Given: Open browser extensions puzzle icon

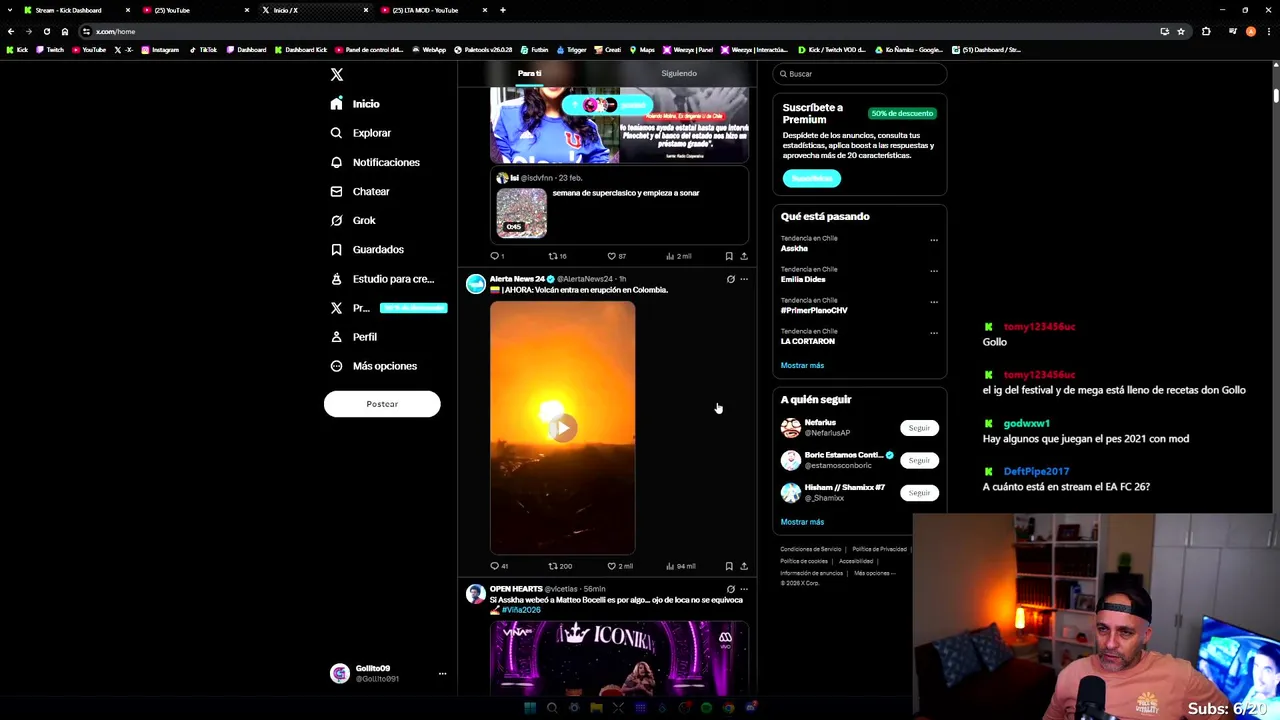Looking at the screenshot, I should 1206,31.
